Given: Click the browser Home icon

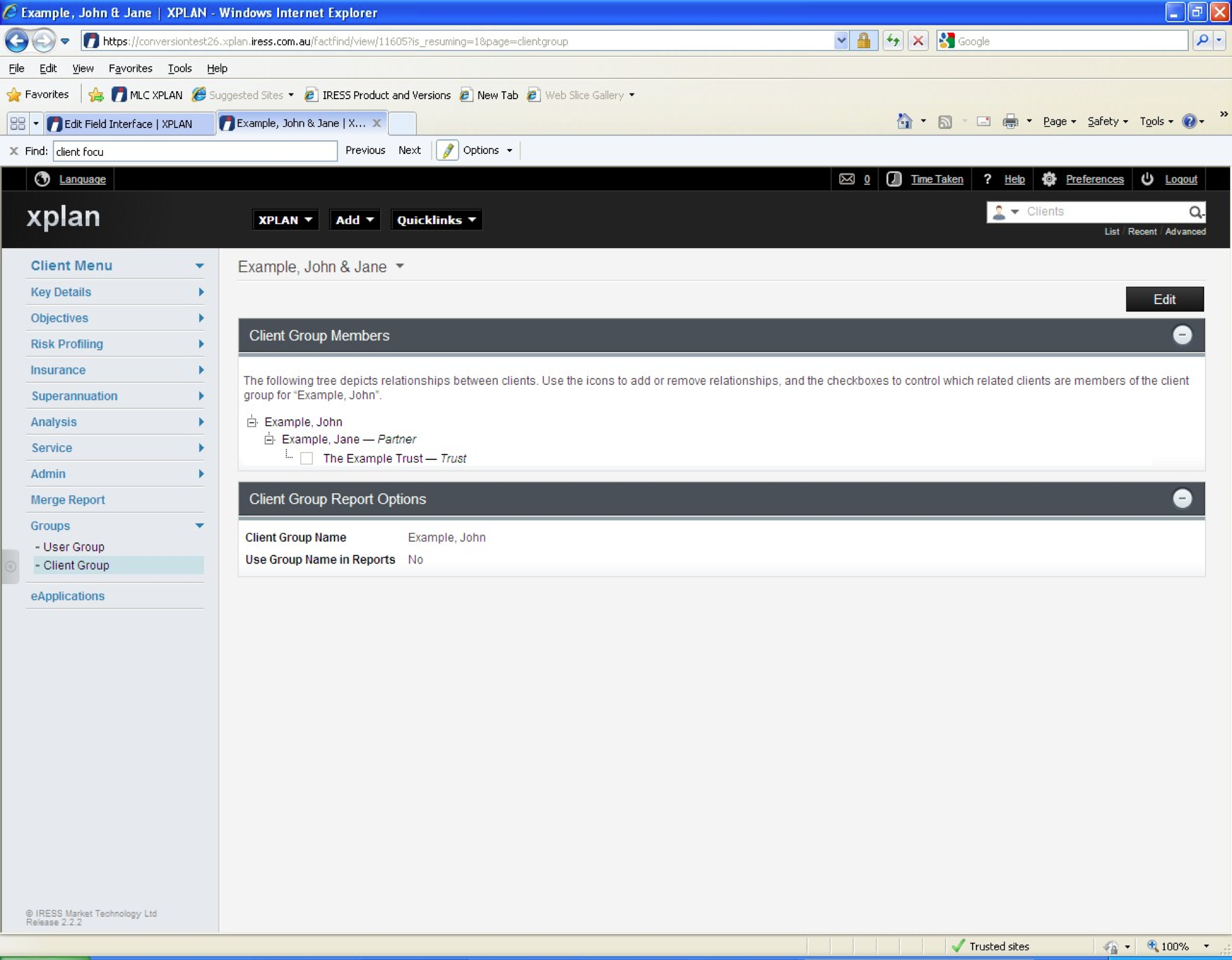Looking at the screenshot, I should pyautogui.click(x=904, y=122).
